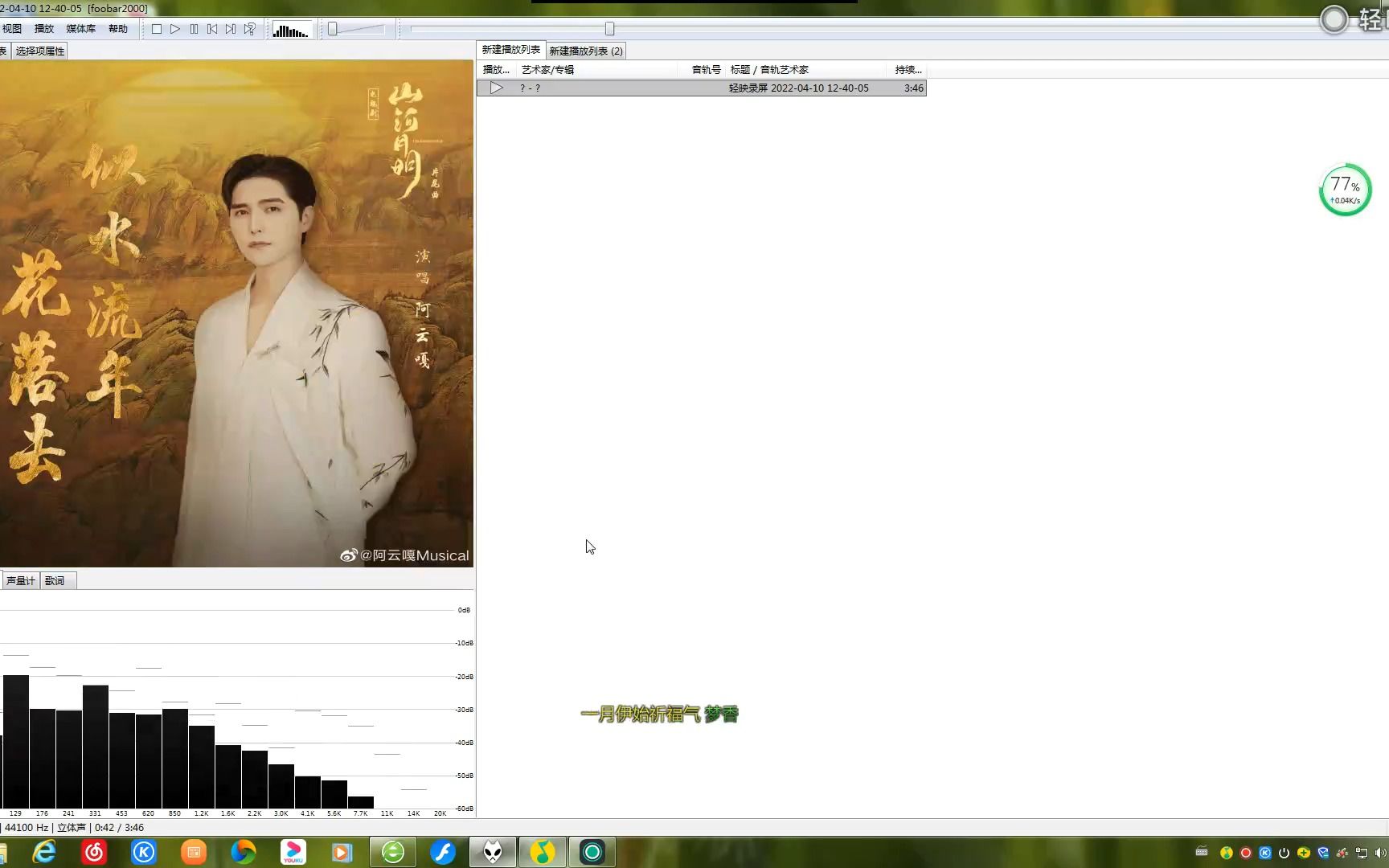Switch to the 新建播放列表 (2) tab

pyautogui.click(x=586, y=51)
